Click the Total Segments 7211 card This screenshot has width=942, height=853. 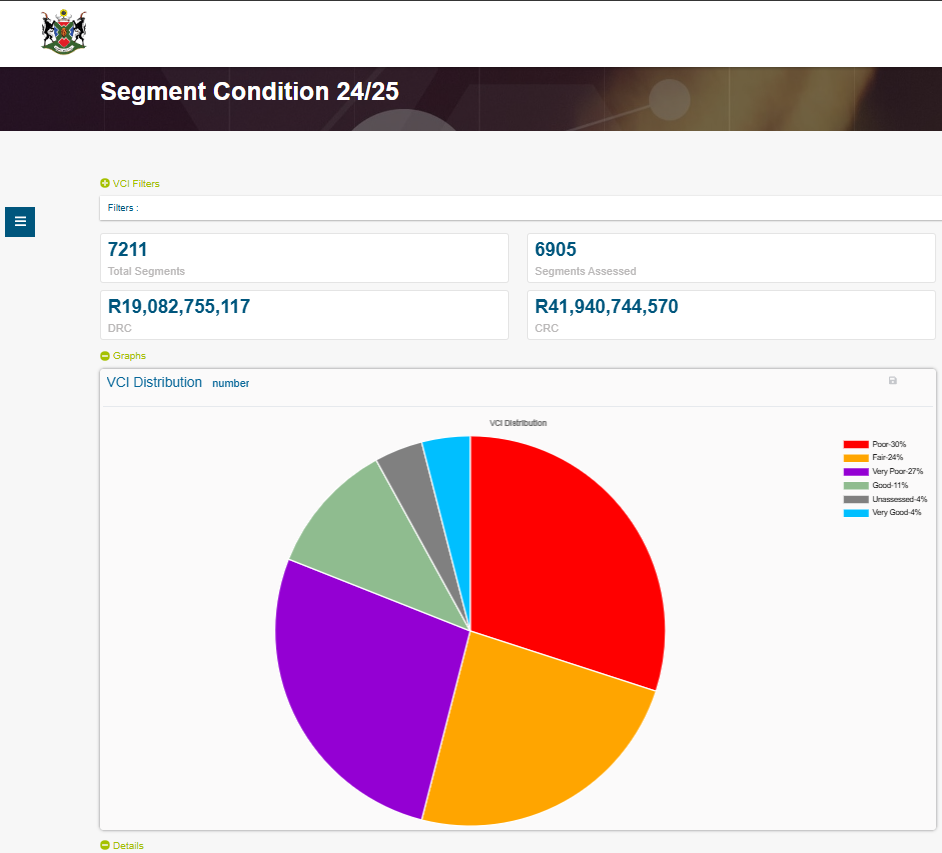click(304, 258)
